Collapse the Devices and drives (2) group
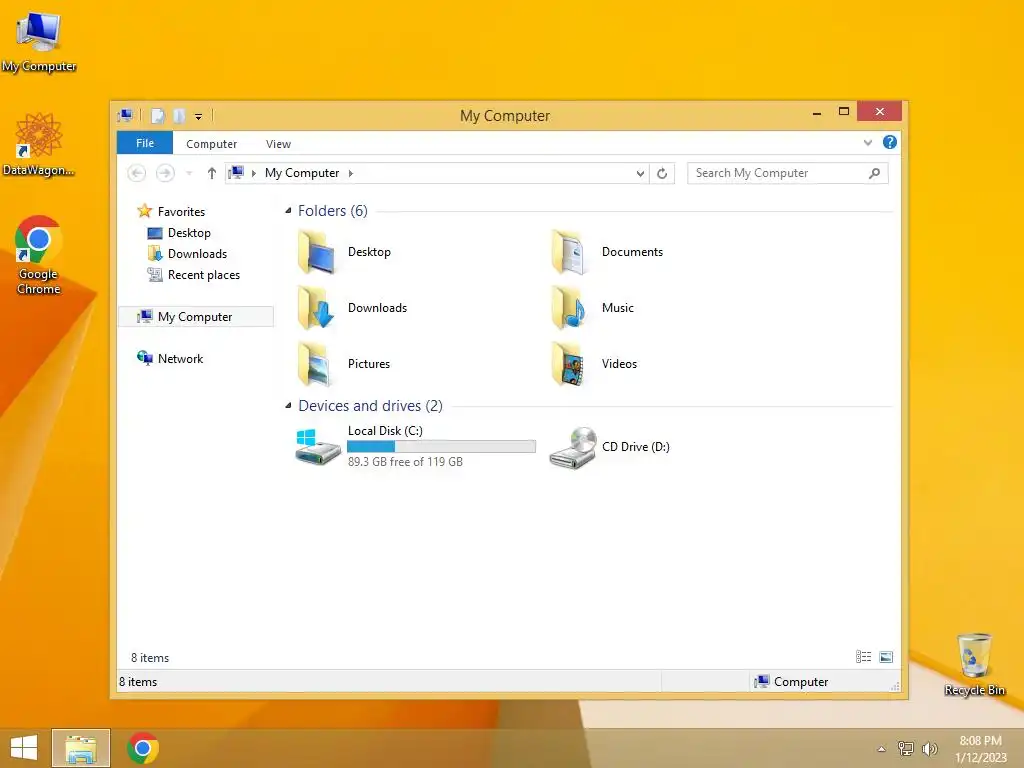The height and width of the screenshot is (768, 1024). coord(288,406)
